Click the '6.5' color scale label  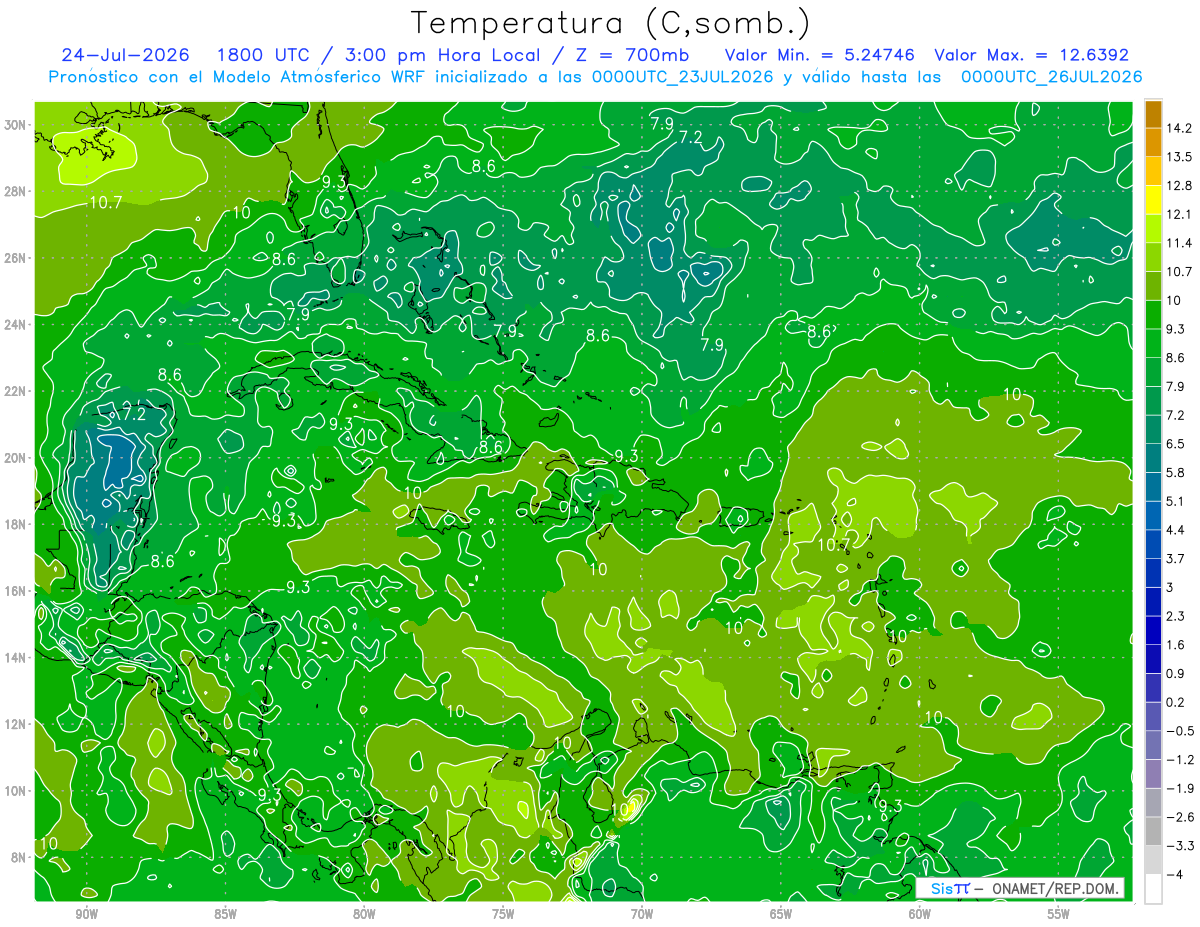point(1176,444)
